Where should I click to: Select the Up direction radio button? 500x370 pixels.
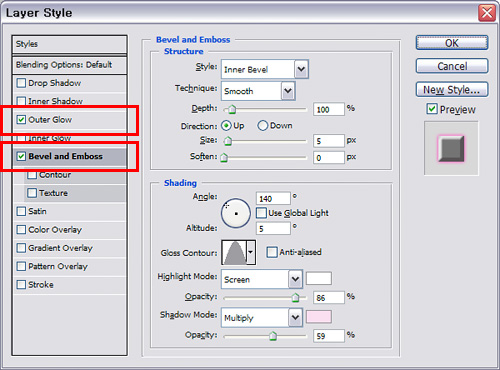tap(226, 126)
